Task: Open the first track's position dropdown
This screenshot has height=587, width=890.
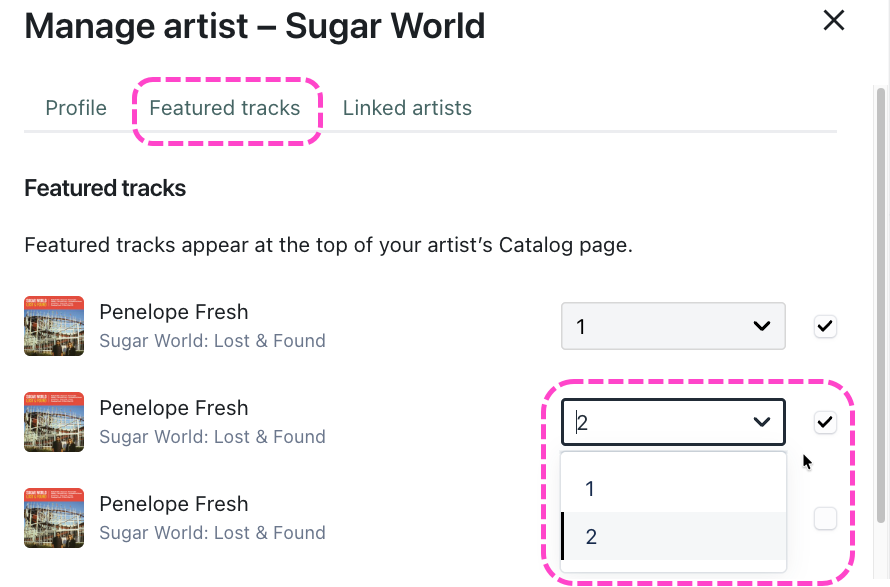Action: [x=672, y=326]
